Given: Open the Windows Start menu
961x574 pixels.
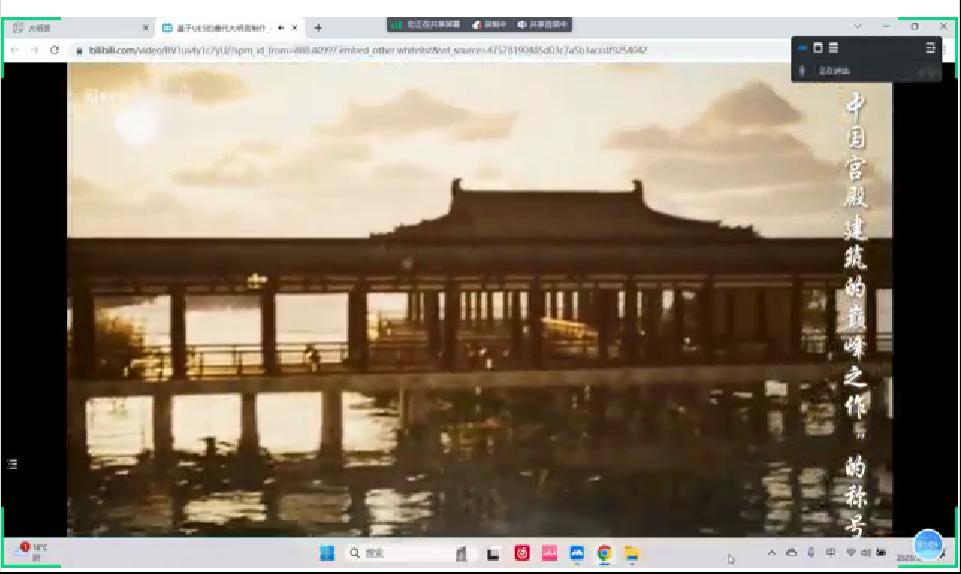Looking at the screenshot, I should pyautogui.click(x=327, y=553).
